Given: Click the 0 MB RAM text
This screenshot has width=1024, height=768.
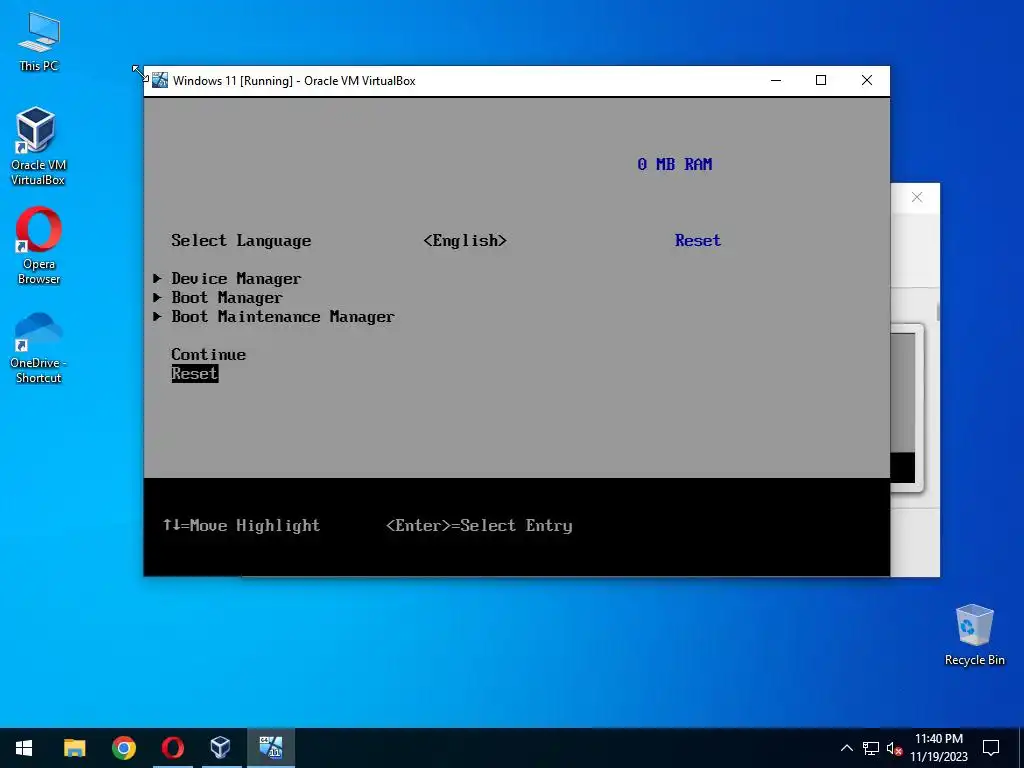Looking at the screenshot, I should point(675,165).
